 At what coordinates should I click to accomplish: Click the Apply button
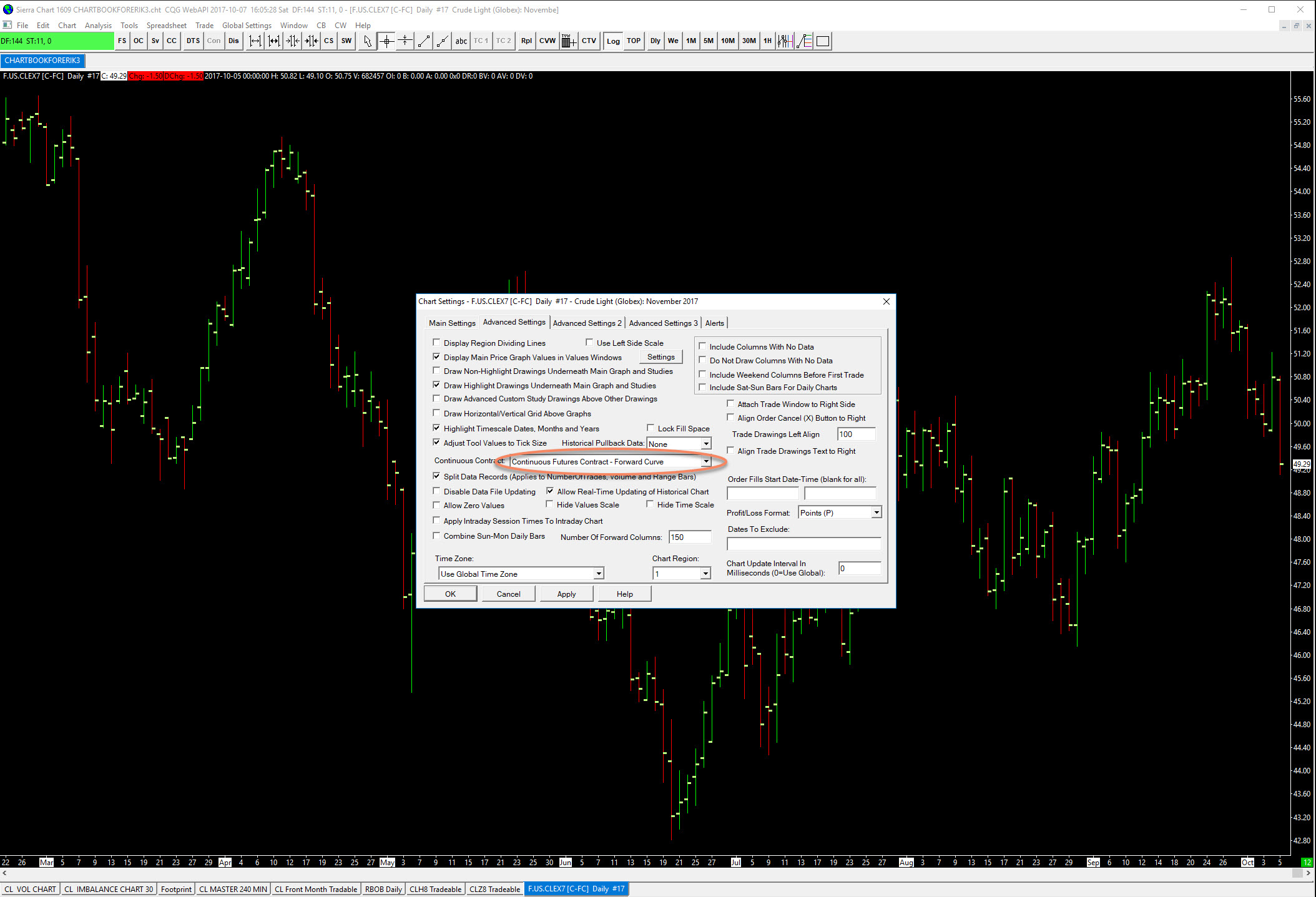point(566,594)
